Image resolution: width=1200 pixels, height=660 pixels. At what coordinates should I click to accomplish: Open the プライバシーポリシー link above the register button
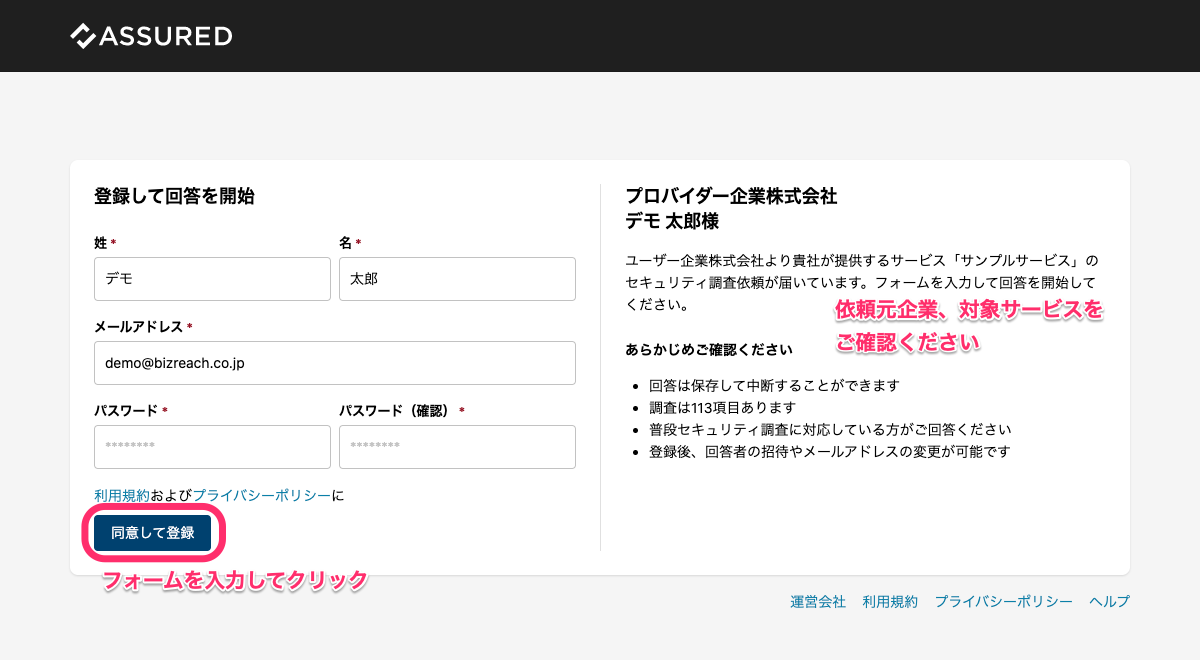(x=261, y=495)
